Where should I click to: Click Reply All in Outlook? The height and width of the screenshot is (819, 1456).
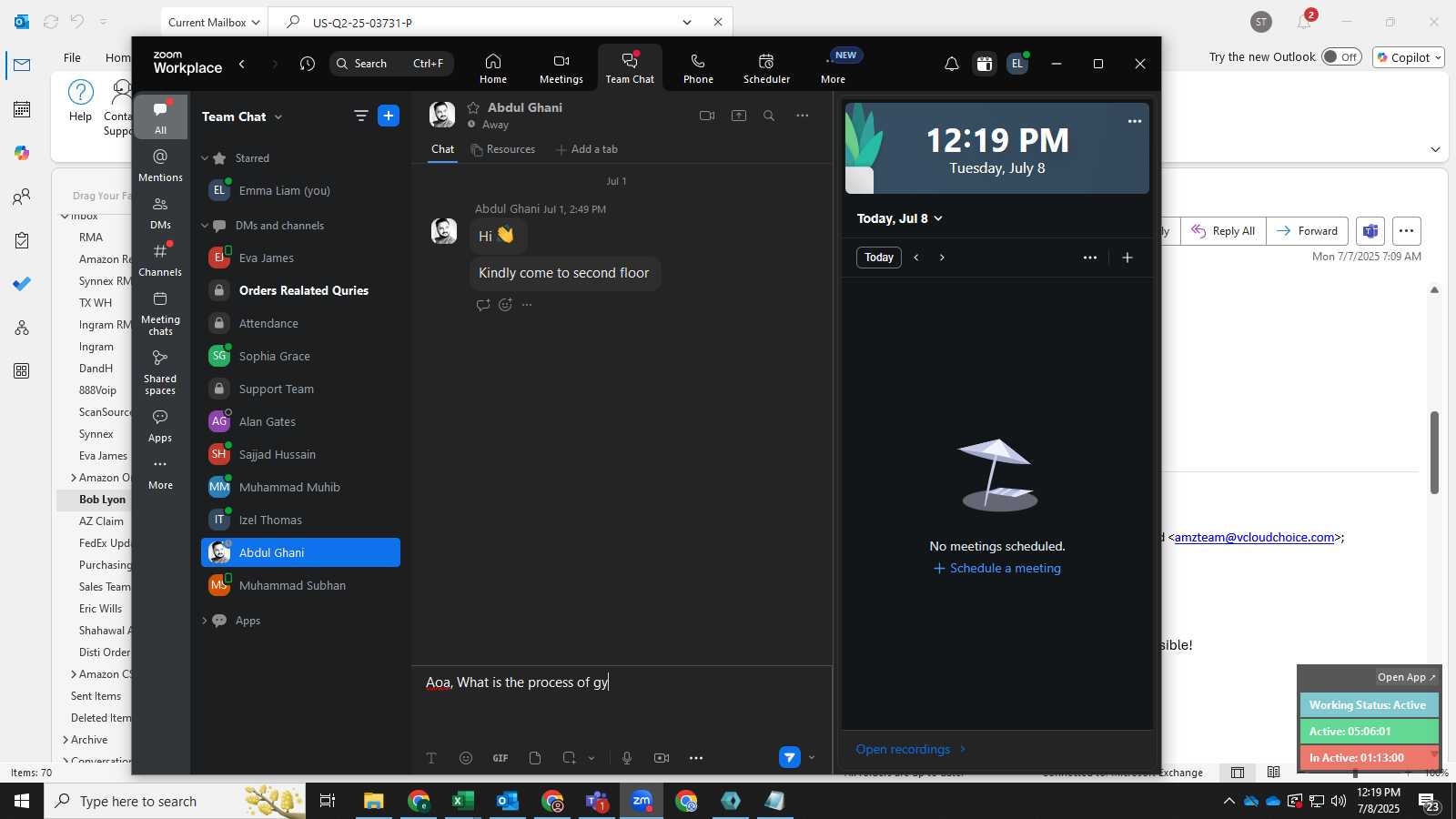(x=1223, y=231)
